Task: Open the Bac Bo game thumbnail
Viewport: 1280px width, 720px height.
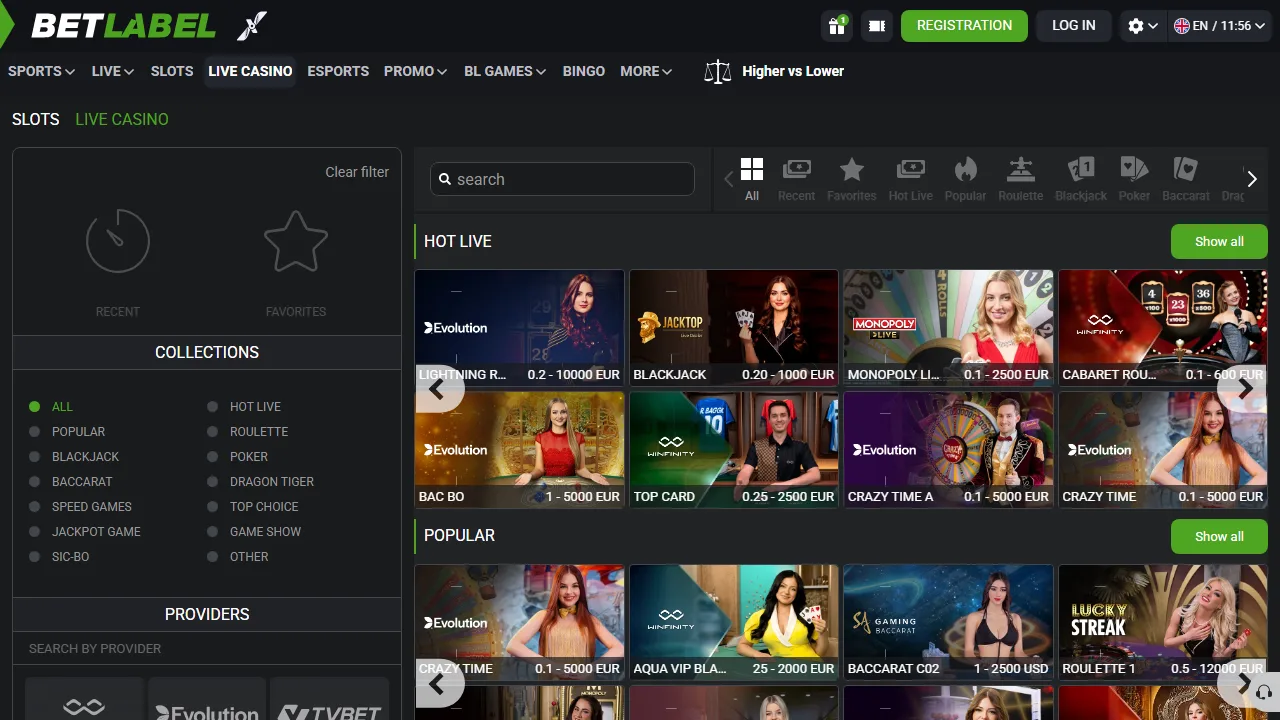Action: click(x=519, y=450)
